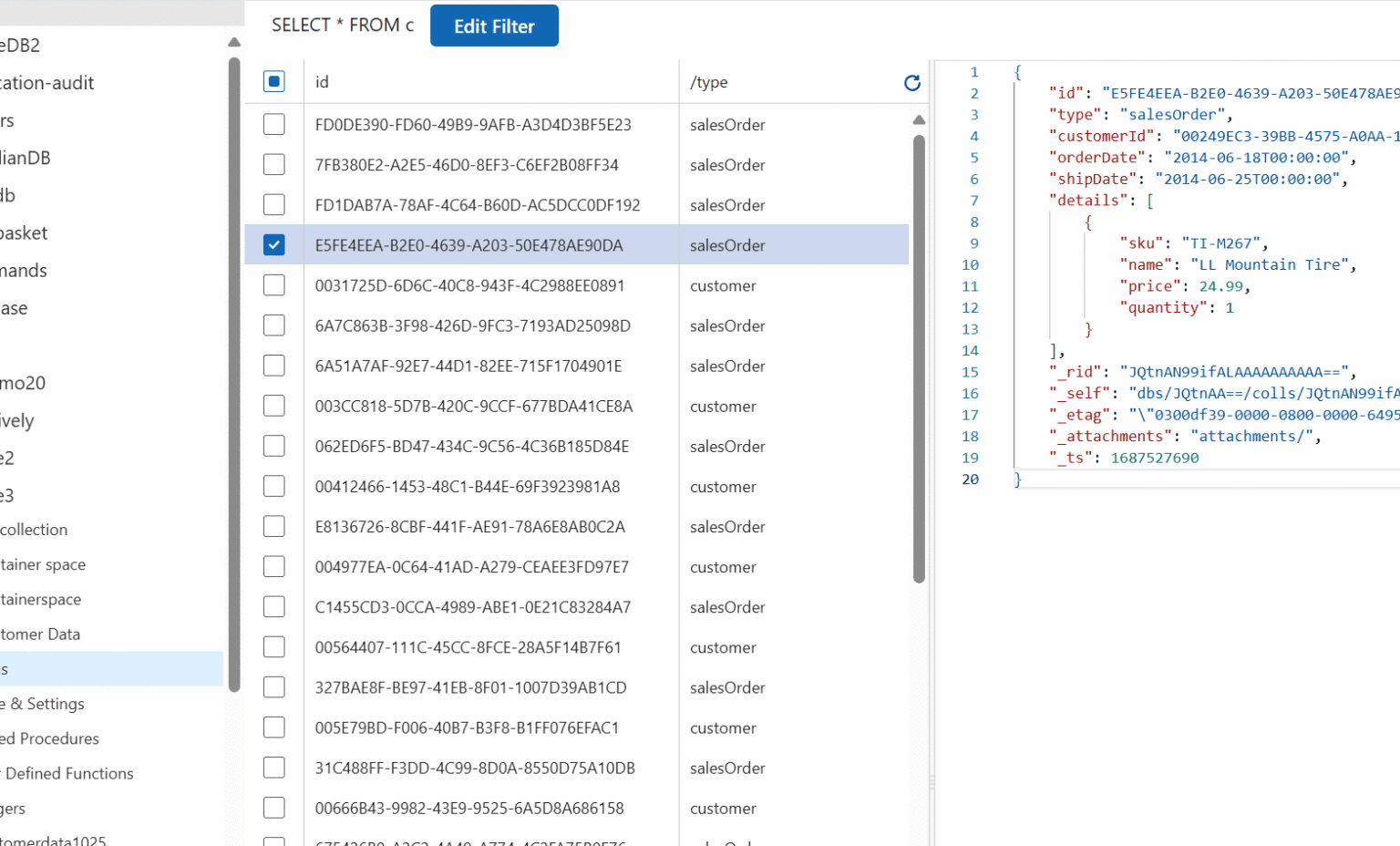Open document 003CC818-5D7B-420C-9CCF-677BDA41CE8A
1400x846 pixels.
473,407
